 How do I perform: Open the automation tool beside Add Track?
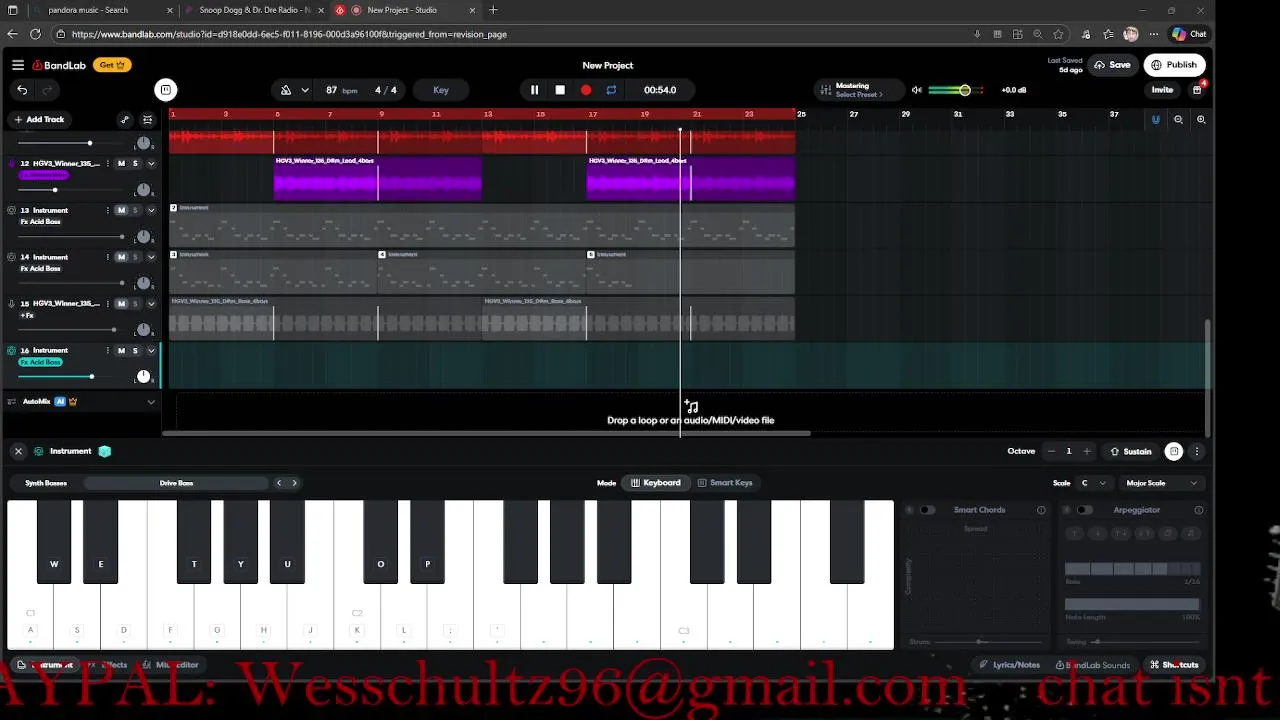(x=125, y=119)
